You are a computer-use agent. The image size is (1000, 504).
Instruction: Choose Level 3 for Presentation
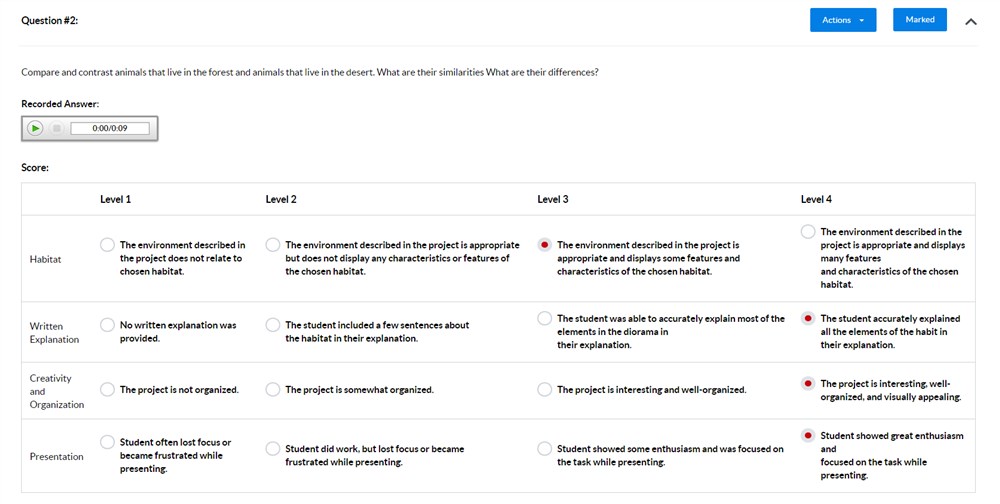544,449
